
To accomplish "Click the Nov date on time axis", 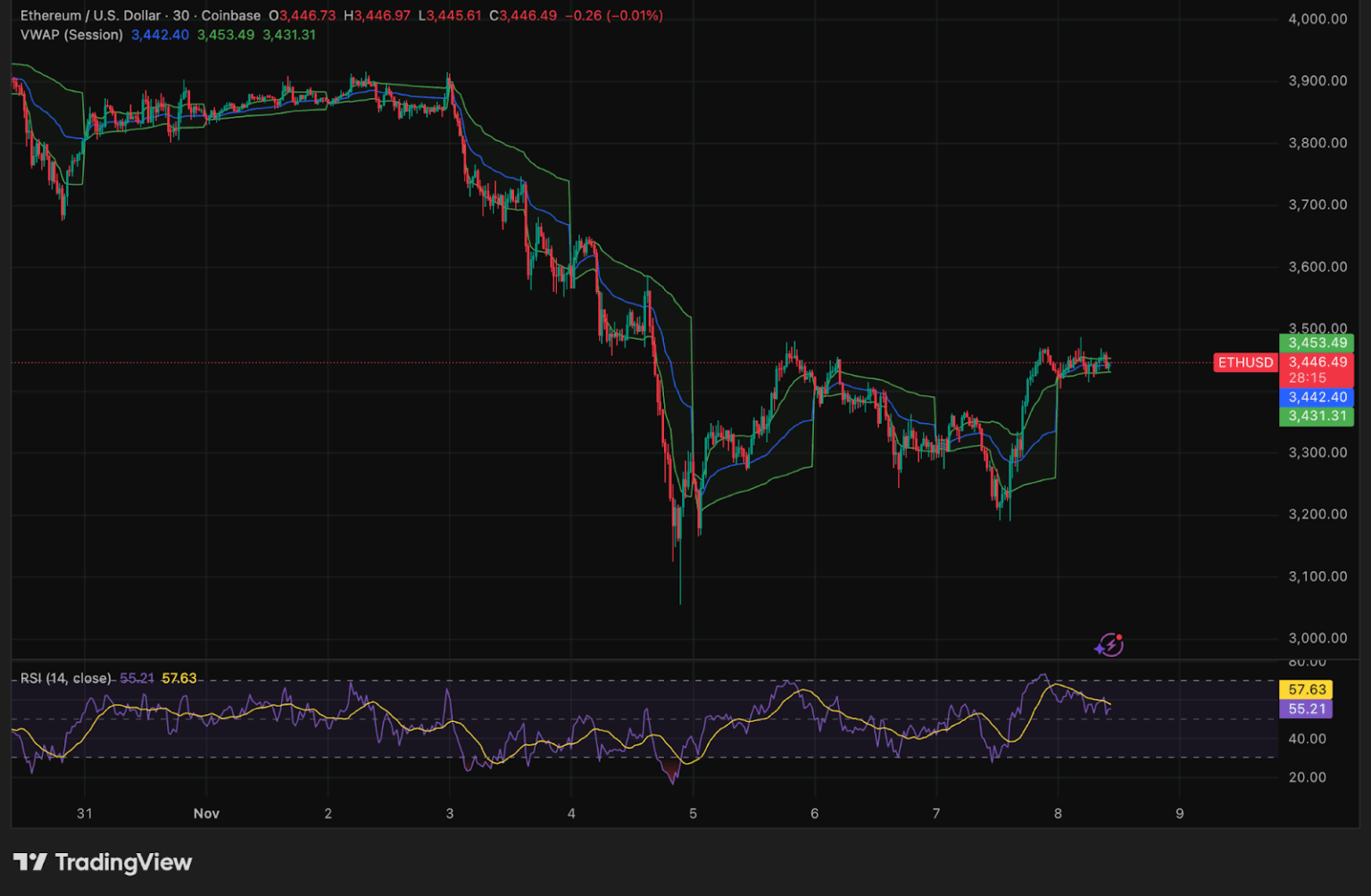I will click(206, 813).
